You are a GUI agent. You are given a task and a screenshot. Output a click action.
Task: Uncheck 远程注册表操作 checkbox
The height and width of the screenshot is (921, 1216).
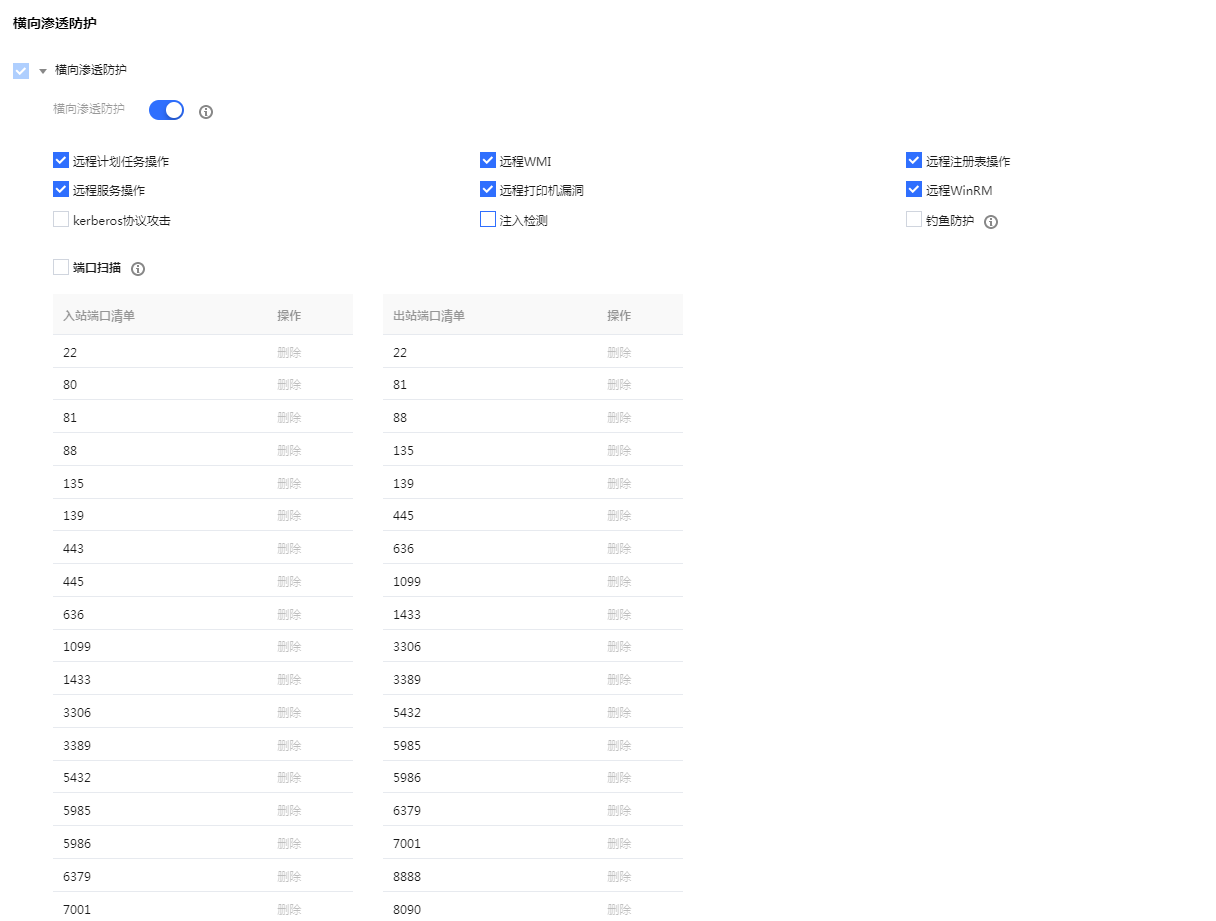914,160
